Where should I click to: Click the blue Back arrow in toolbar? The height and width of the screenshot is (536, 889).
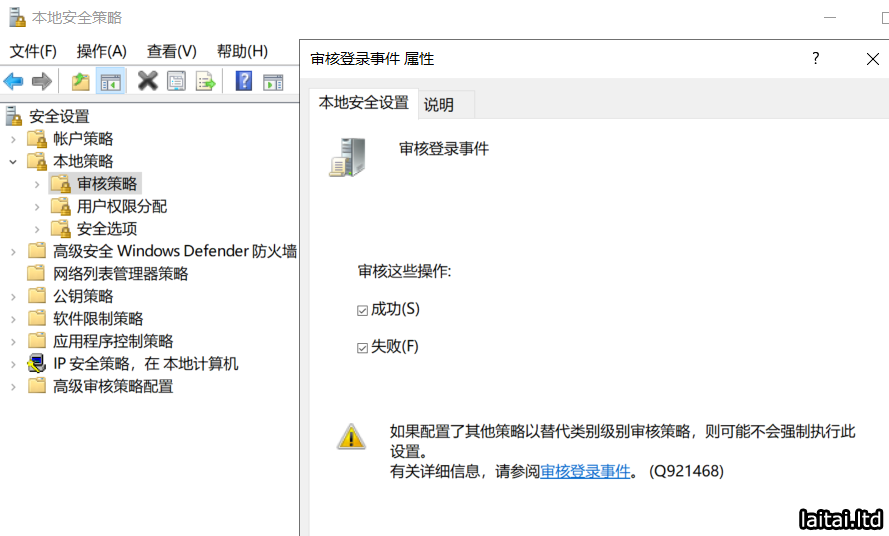pyautogui.click(x=14, y=82)
